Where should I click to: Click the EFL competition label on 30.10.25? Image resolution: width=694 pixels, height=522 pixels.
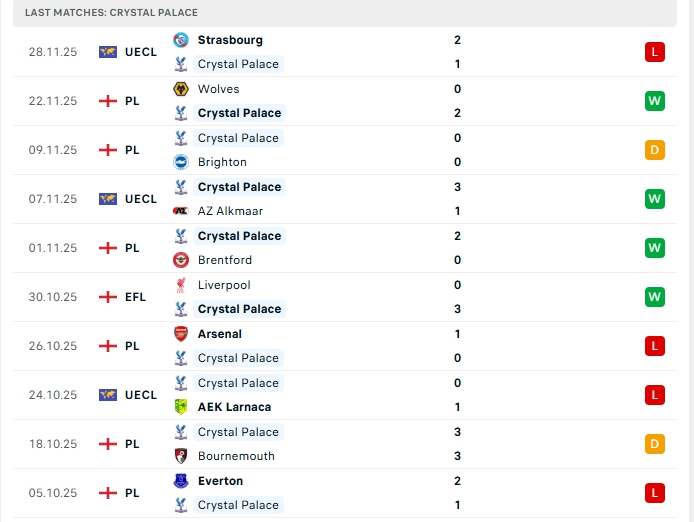[x=135, y=297]
